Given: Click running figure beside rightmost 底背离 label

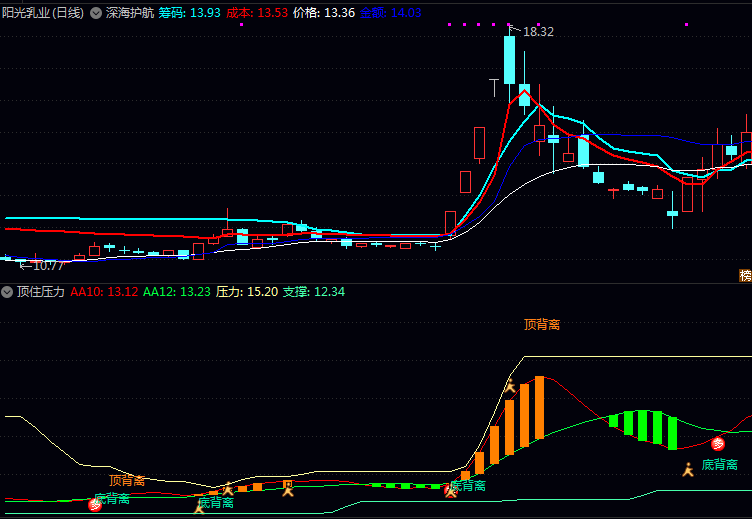Looking at the screenshot, I should coord(688,467).
